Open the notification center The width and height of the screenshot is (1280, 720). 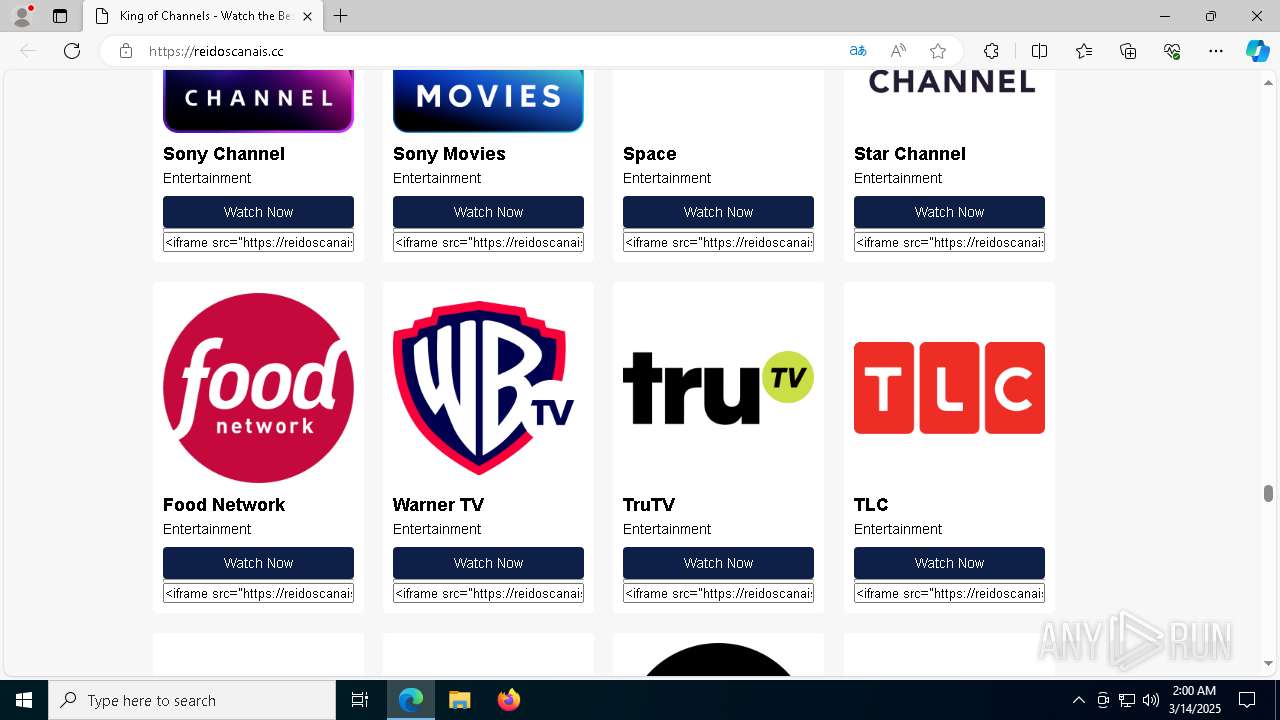click(x=1247, y=700)
